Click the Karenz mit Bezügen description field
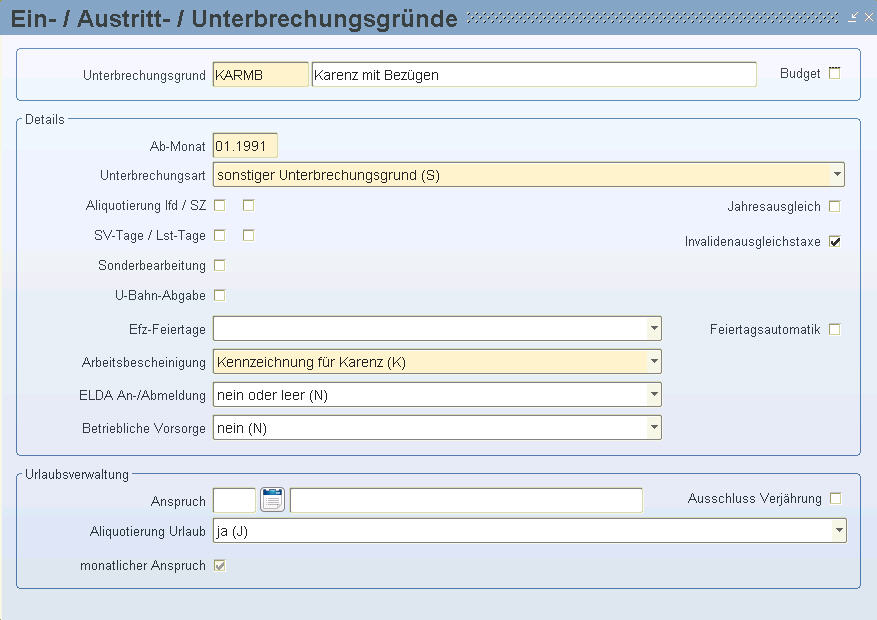Screen dimensions: 877x620 534,74
